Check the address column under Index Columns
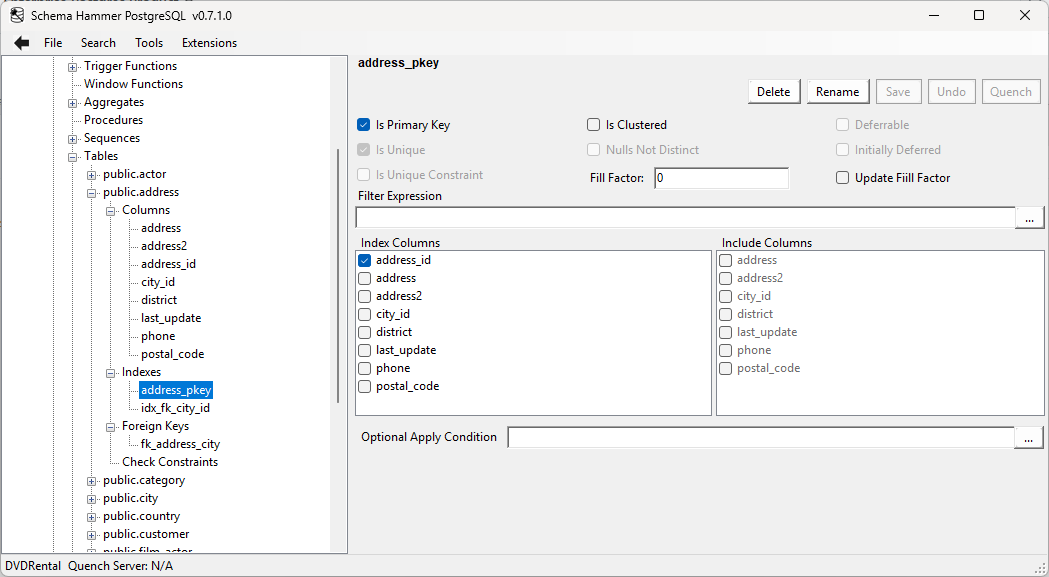1049x577 pixels. pyautogui.click(x=365, y=278)
